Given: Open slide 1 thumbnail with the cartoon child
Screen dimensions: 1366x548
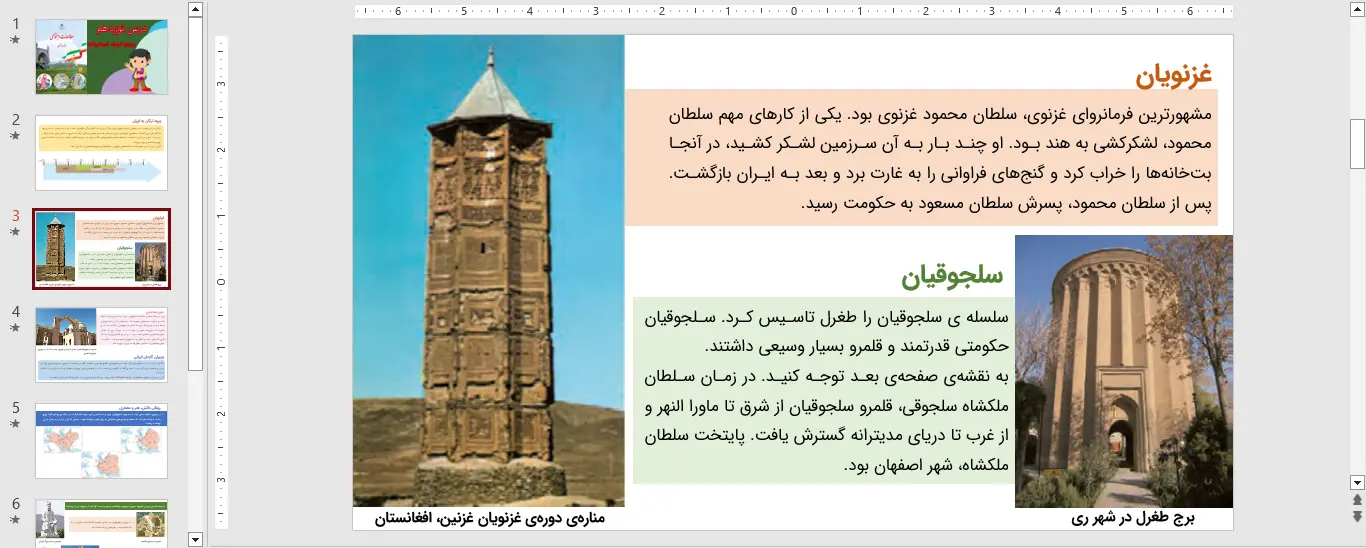Looking at the screenshot, I should pos(101,57).
